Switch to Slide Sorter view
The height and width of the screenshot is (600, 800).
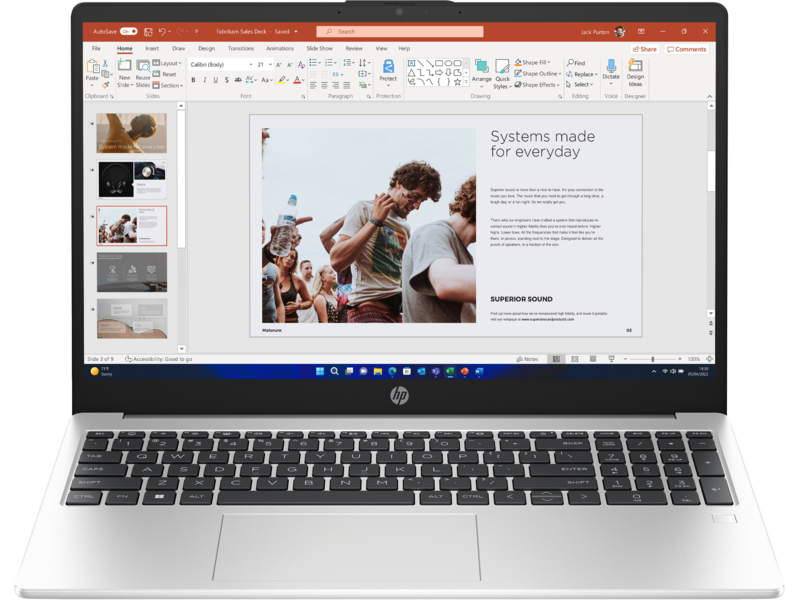pos(574,359)
